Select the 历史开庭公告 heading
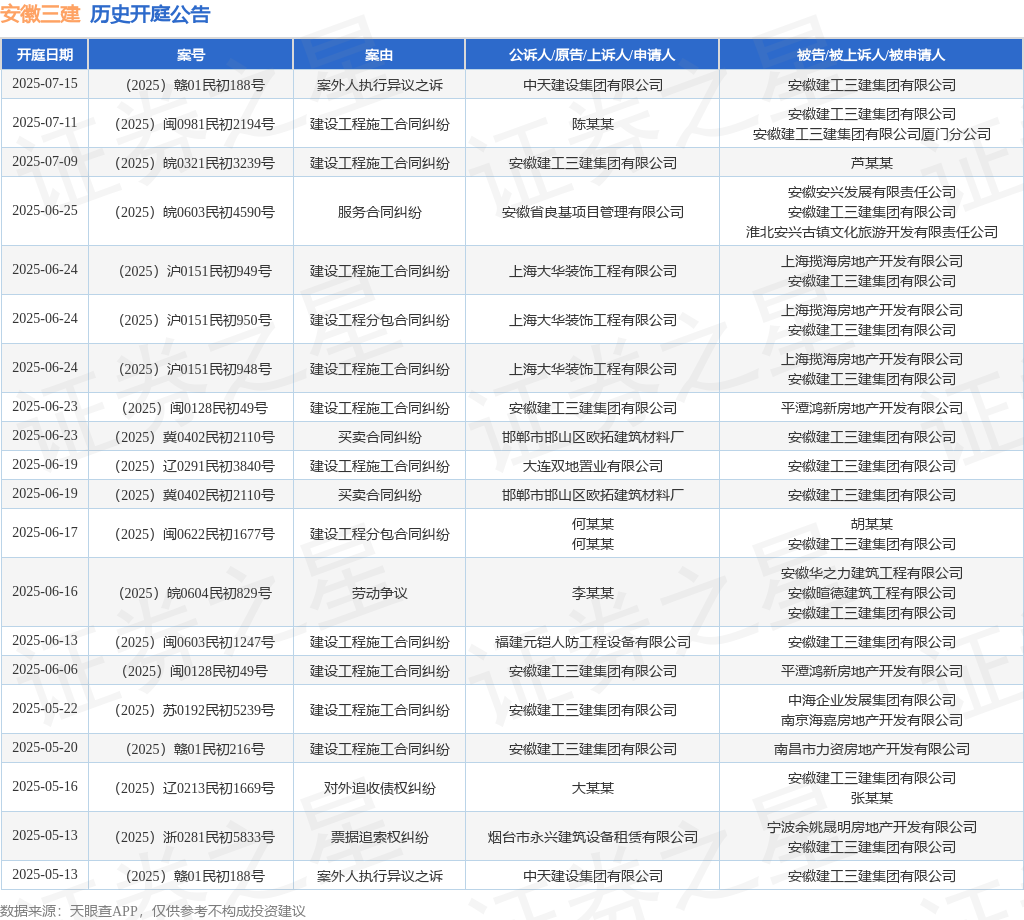The width and height of the screenshot is (1024, 920). 150,14
